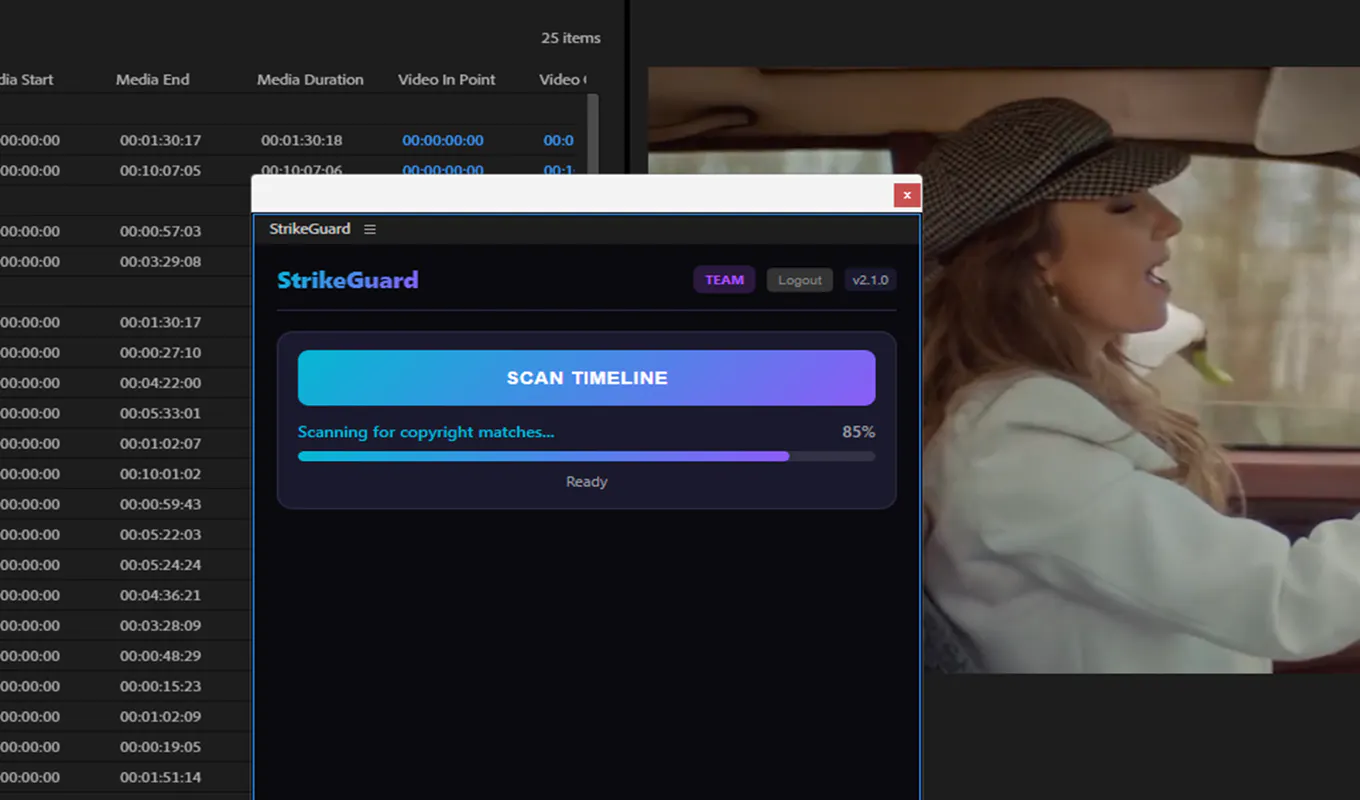Select Media End cell 00:00:15:23

click(160, 686)
